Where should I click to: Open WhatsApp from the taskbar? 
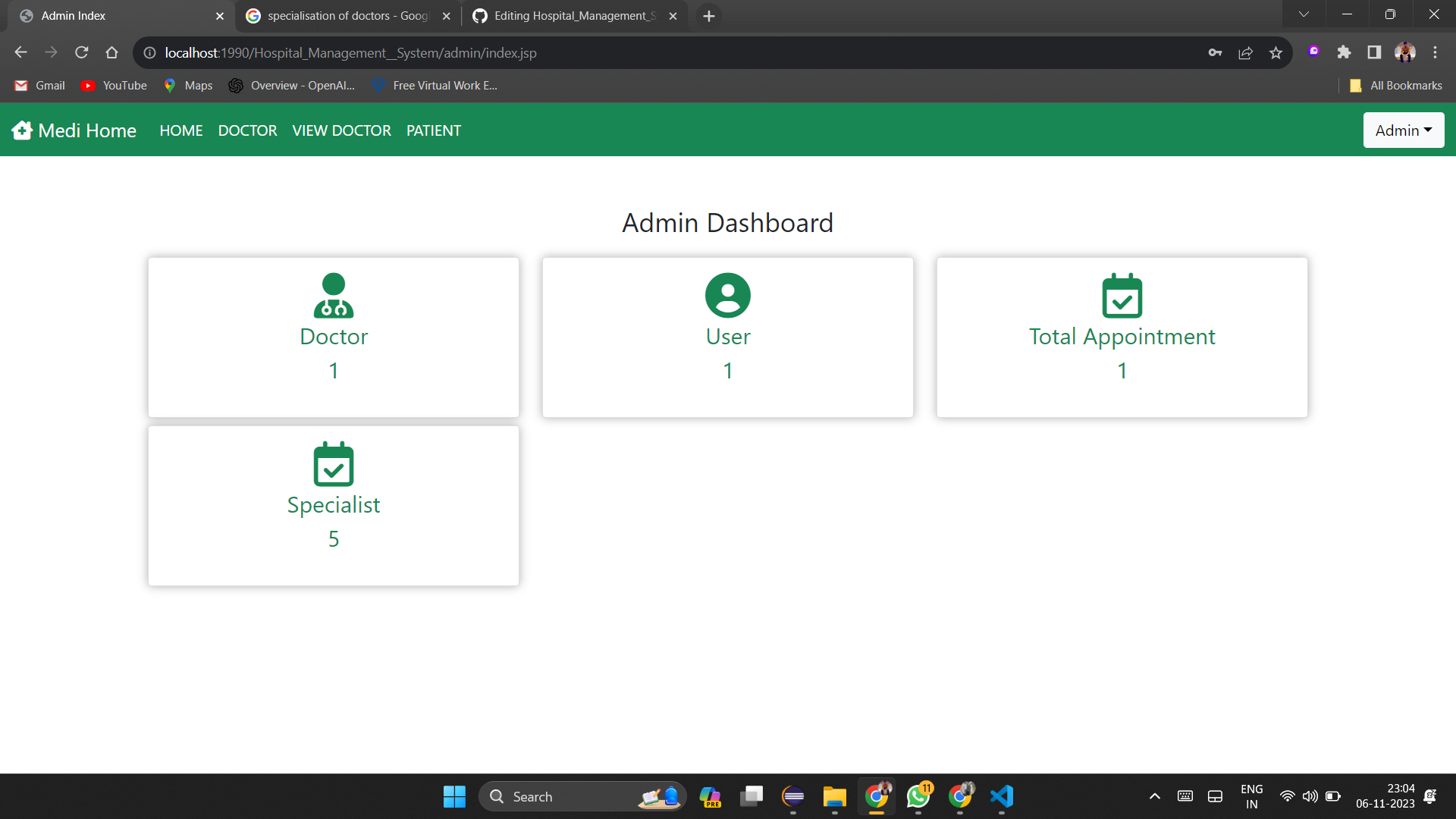click(918, 796)
